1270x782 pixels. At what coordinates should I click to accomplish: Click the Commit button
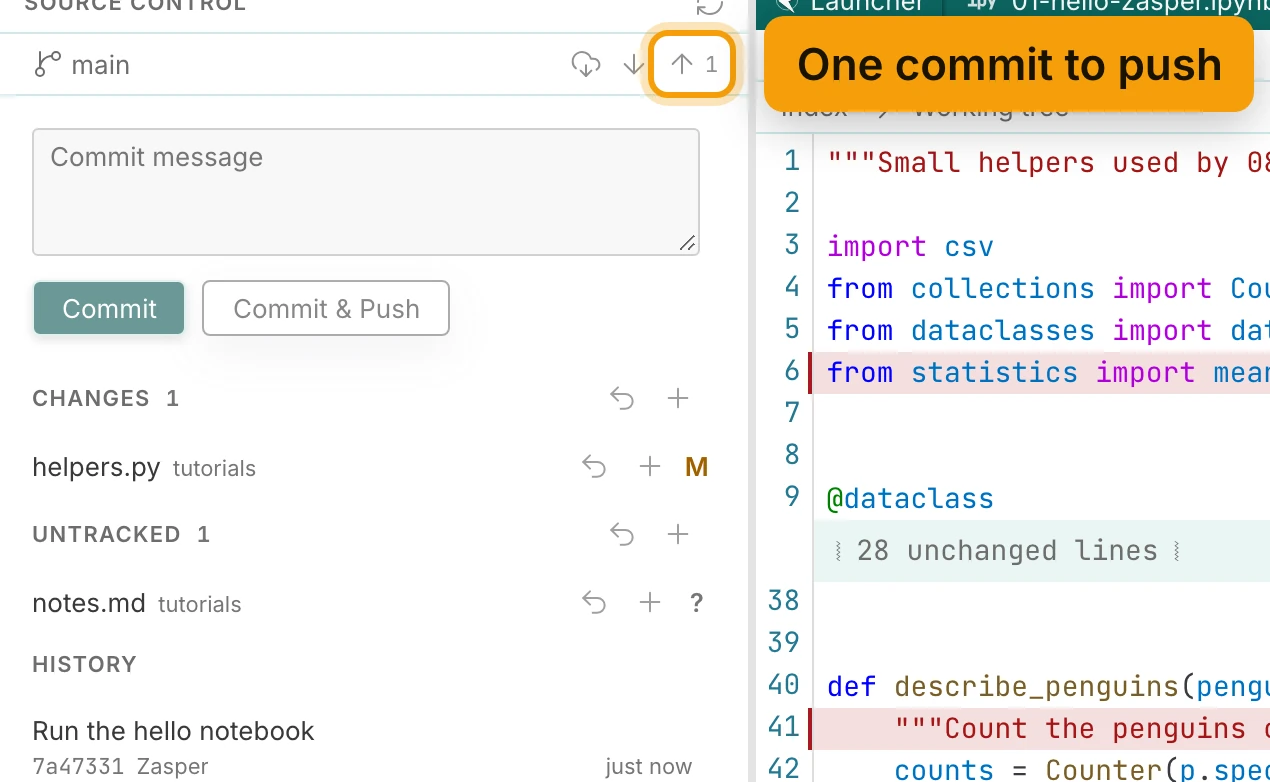click(x=109, y=308)
